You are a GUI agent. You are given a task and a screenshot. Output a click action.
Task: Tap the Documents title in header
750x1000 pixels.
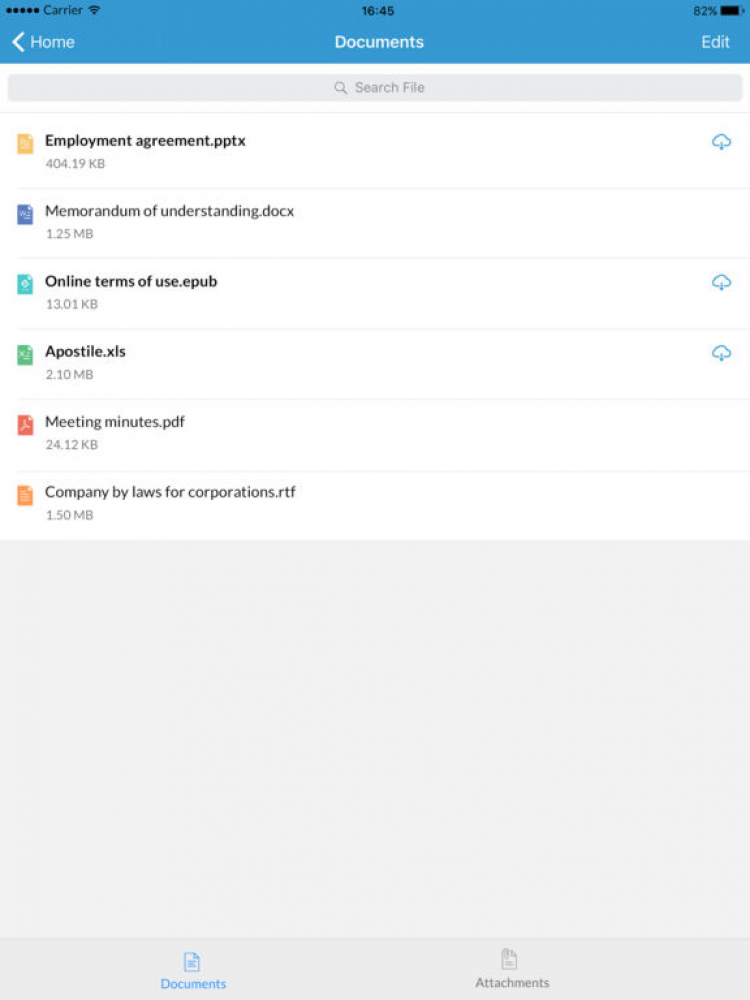[379, 42]
